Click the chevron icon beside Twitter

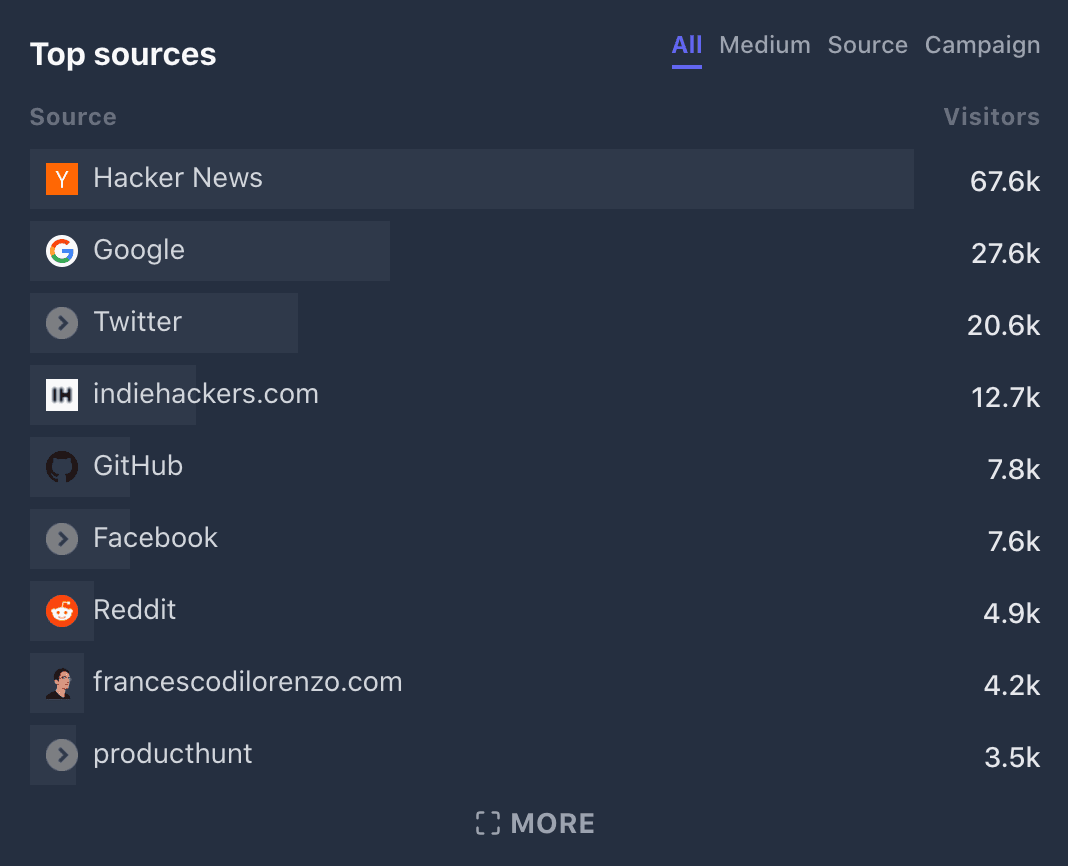[x=62, y=323]
